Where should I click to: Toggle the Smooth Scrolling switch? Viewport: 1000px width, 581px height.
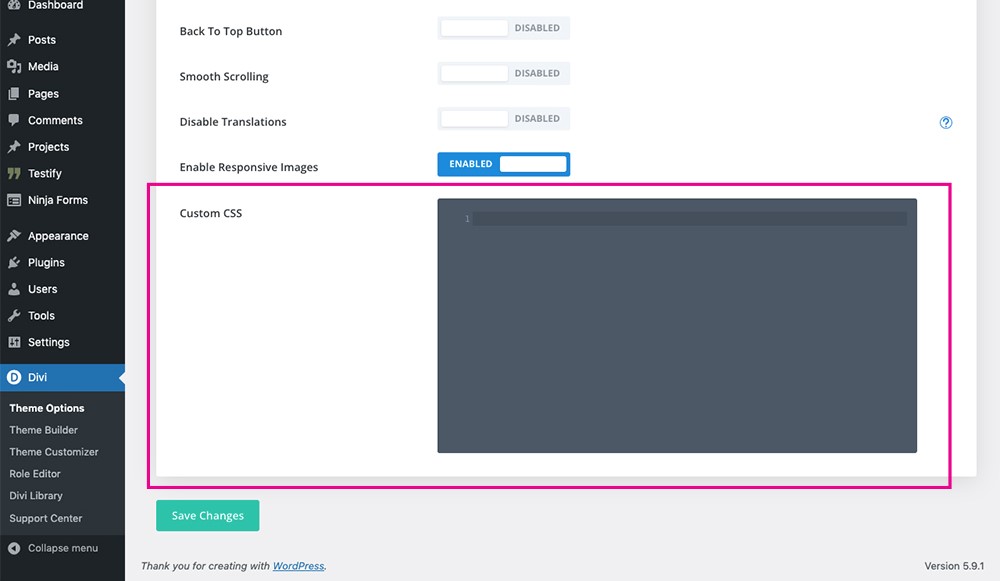click(x=503, y=73)
